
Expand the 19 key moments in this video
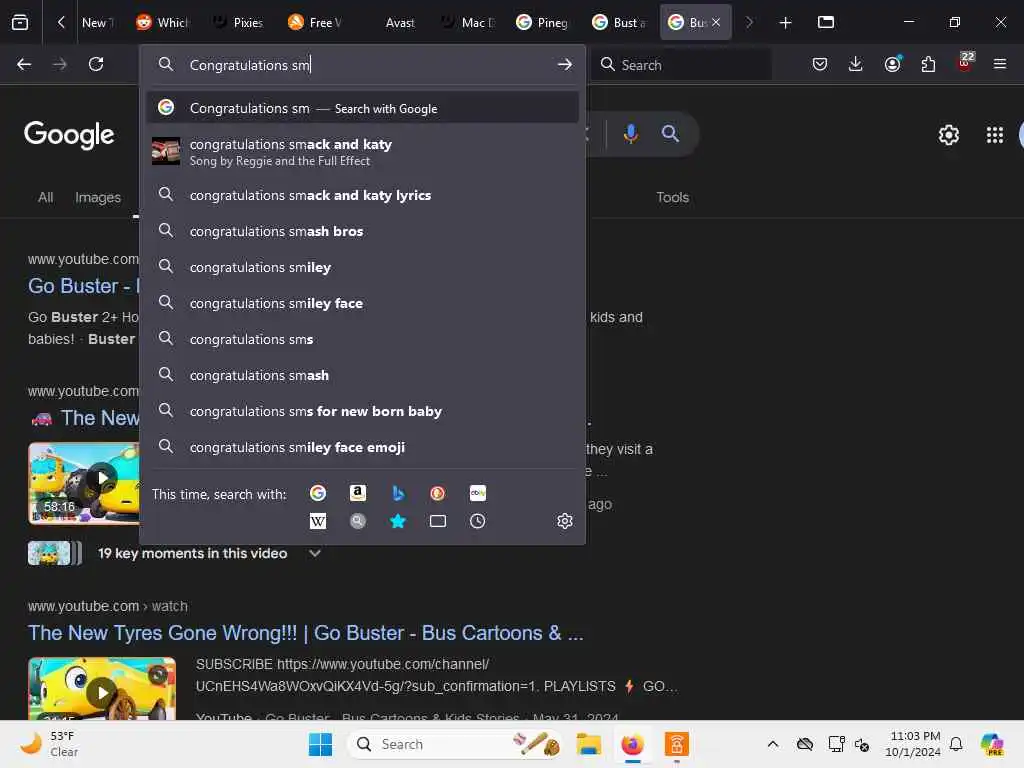[x=314, y=553]
